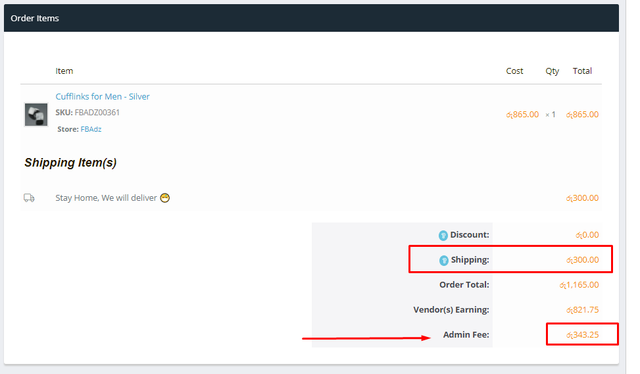
Task: Click the shipping item cost 300.00 value
Action: coord(582,198)
